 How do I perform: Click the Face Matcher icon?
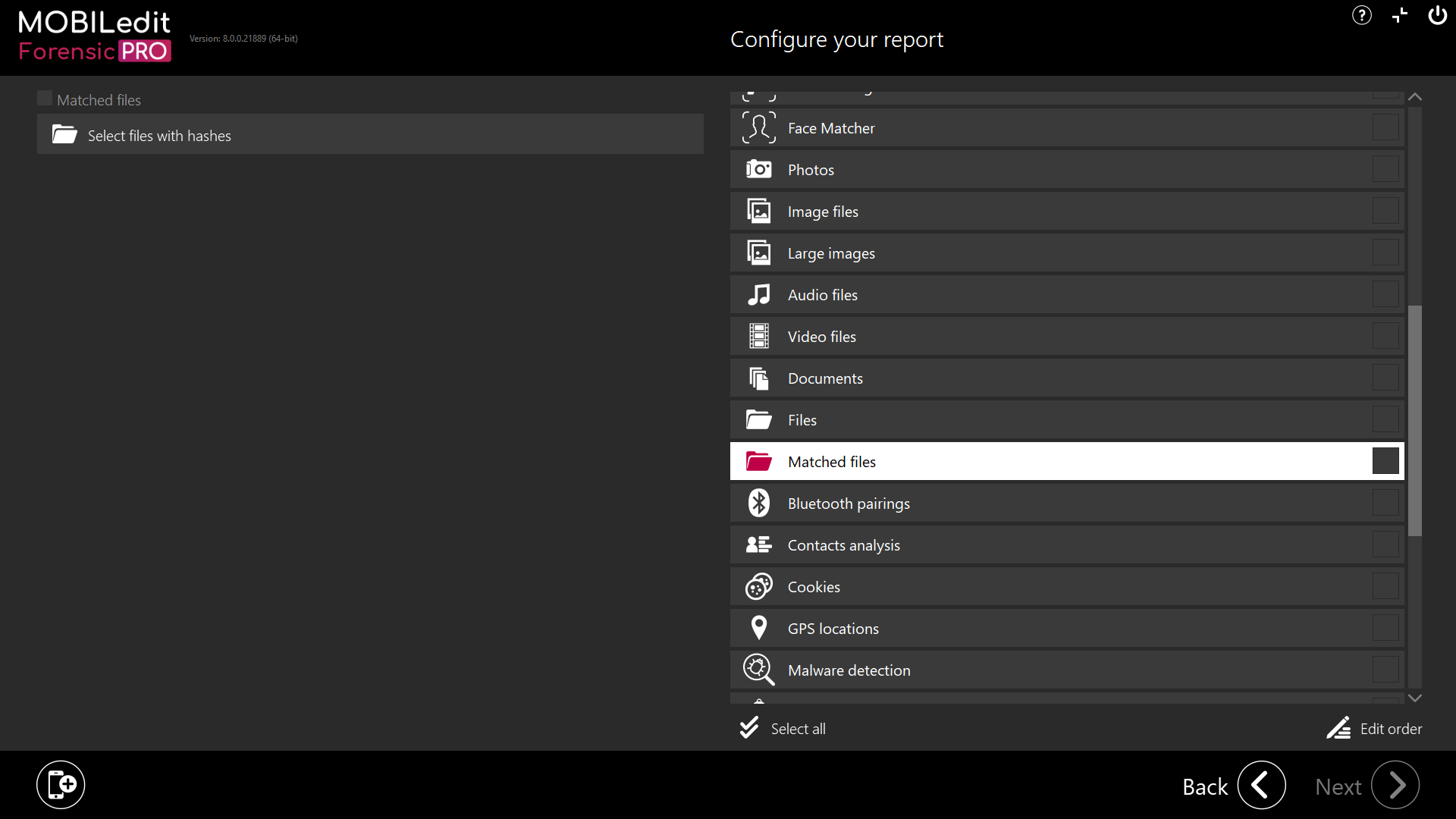pyautogui.click(x=758, y=127)
